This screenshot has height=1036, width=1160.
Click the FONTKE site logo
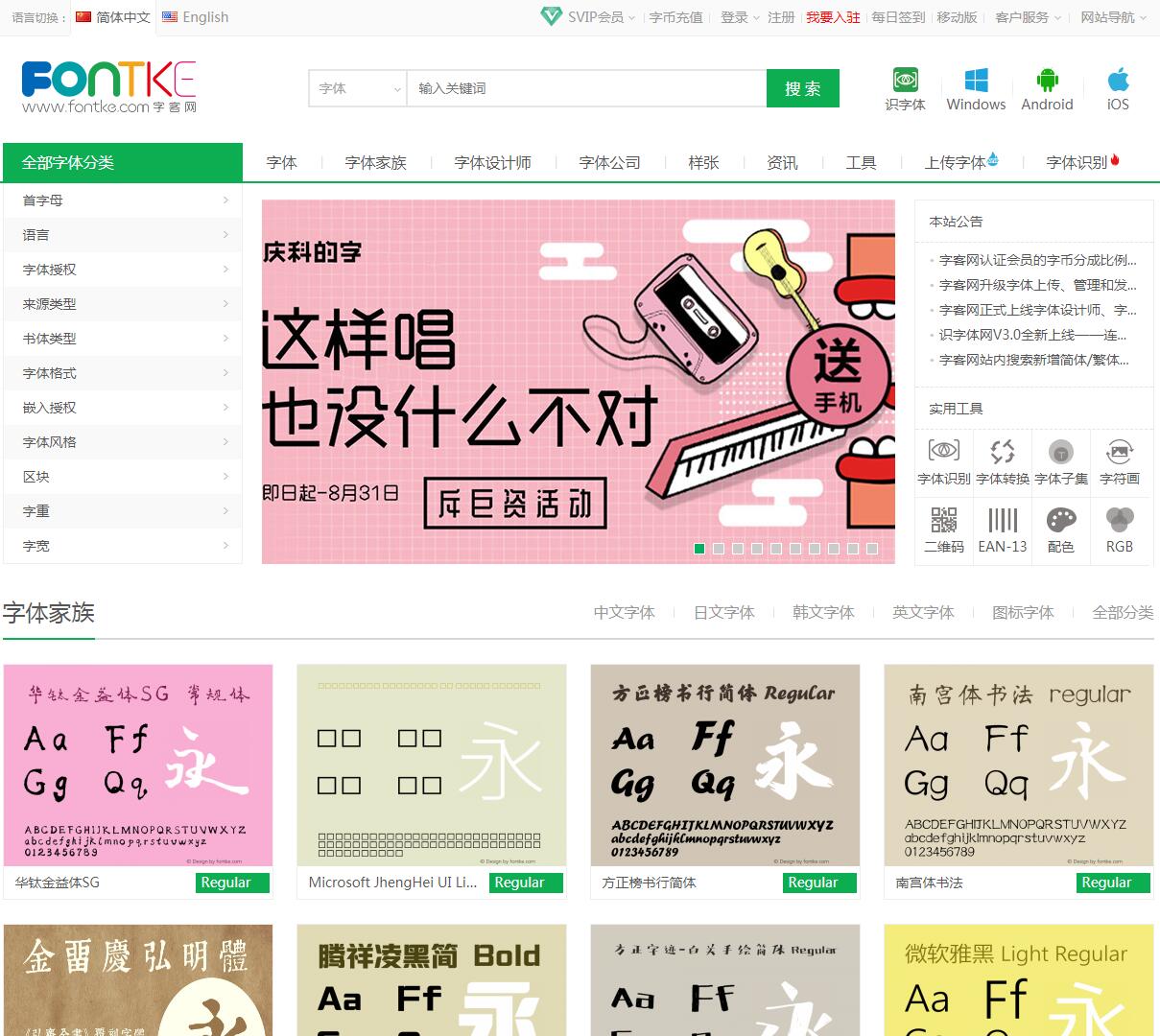pyautogui.click(x=108, y=87)
